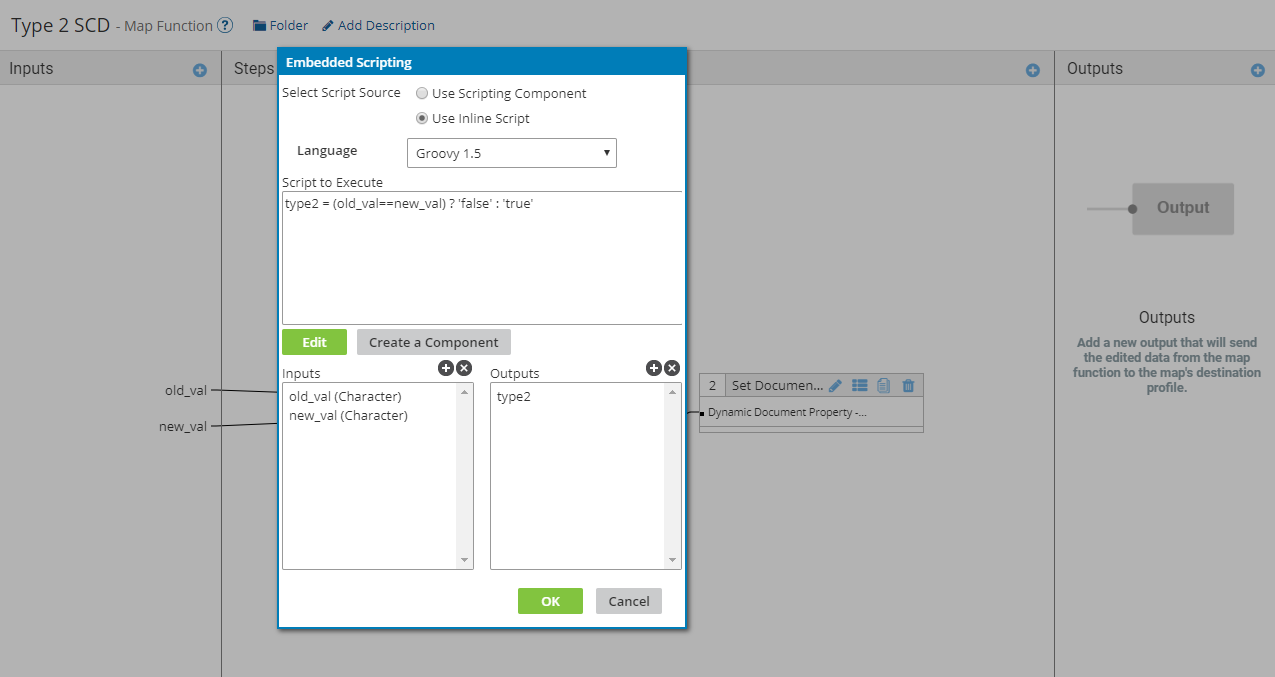Select old_val (Character) in the Inputs list

click(345, 397)
